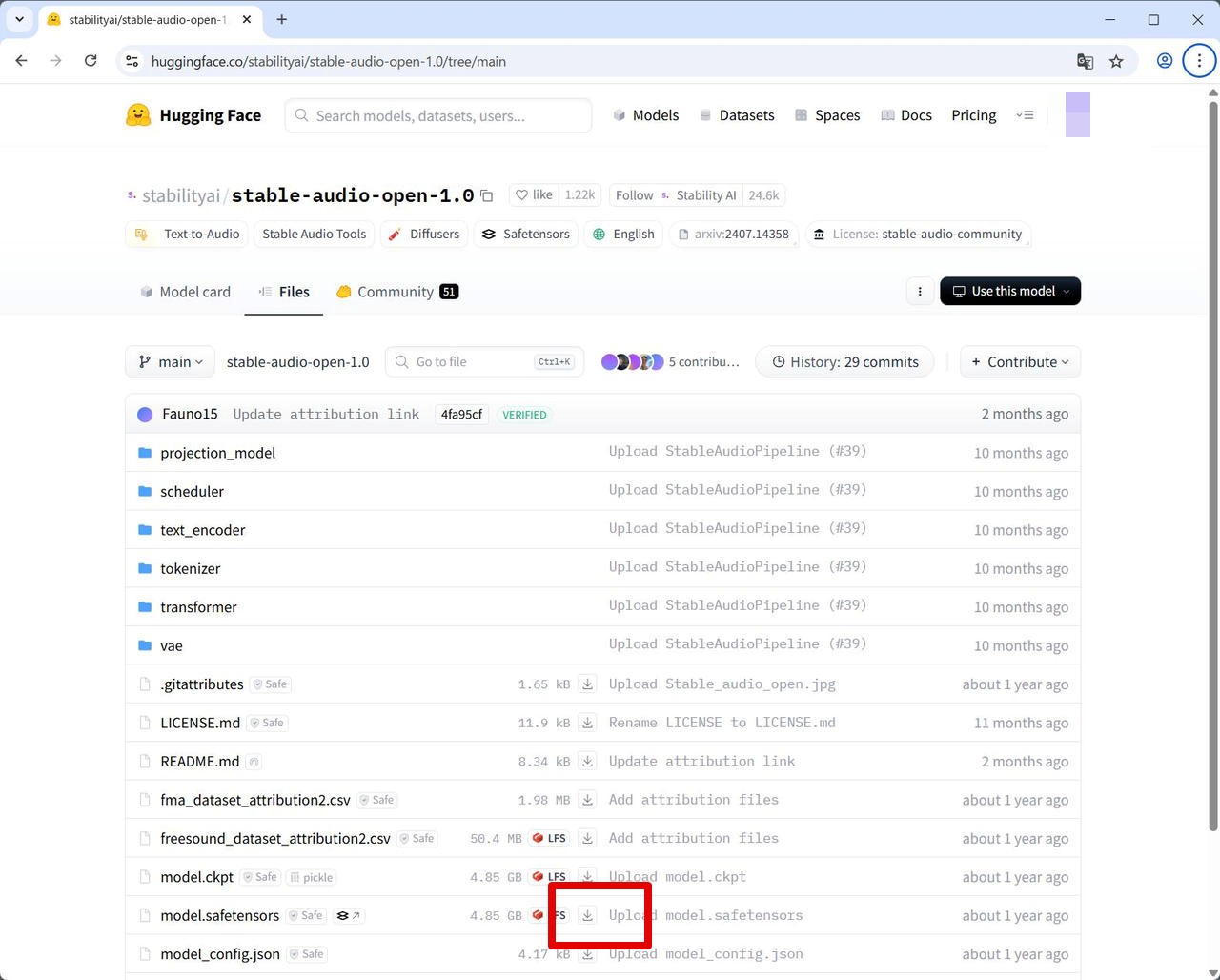Viewport: 1220px width, 980px height.
Task: Open the navigation more-menu icon beside Pricing
Action: pyautogui.click(x=1025, y=115)
